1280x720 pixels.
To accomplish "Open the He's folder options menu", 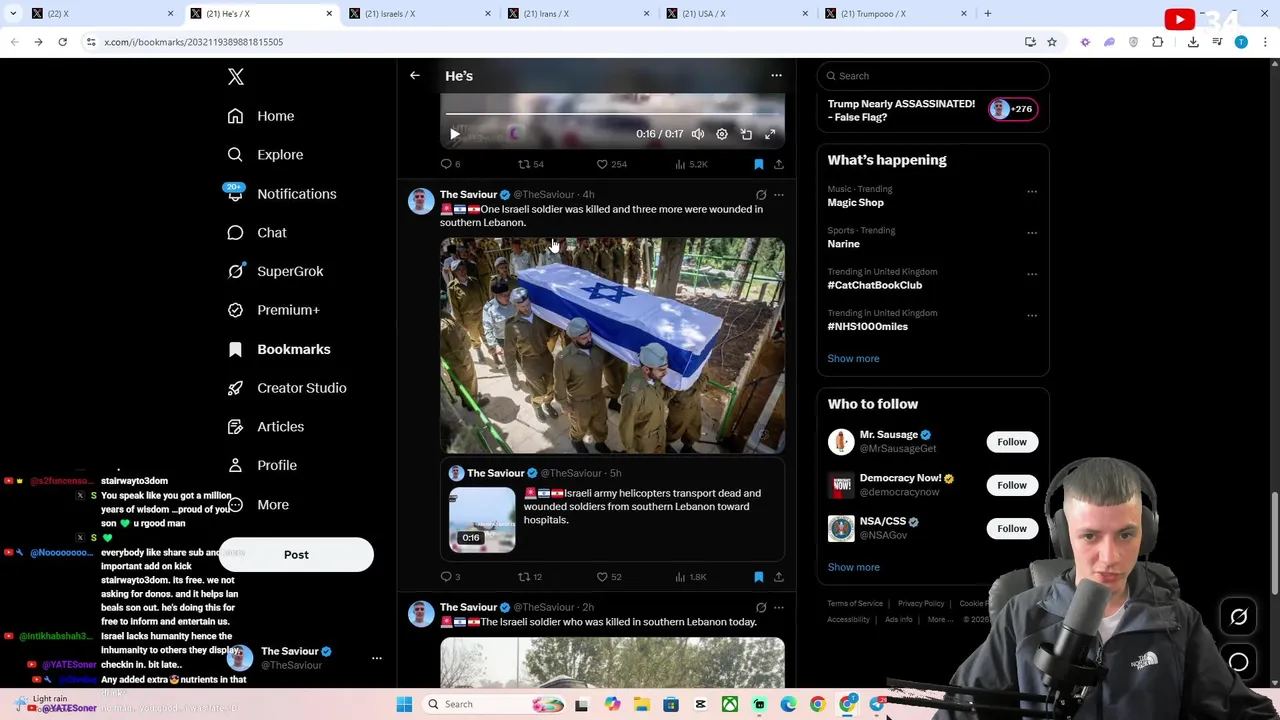I will [x=776, y=76].
